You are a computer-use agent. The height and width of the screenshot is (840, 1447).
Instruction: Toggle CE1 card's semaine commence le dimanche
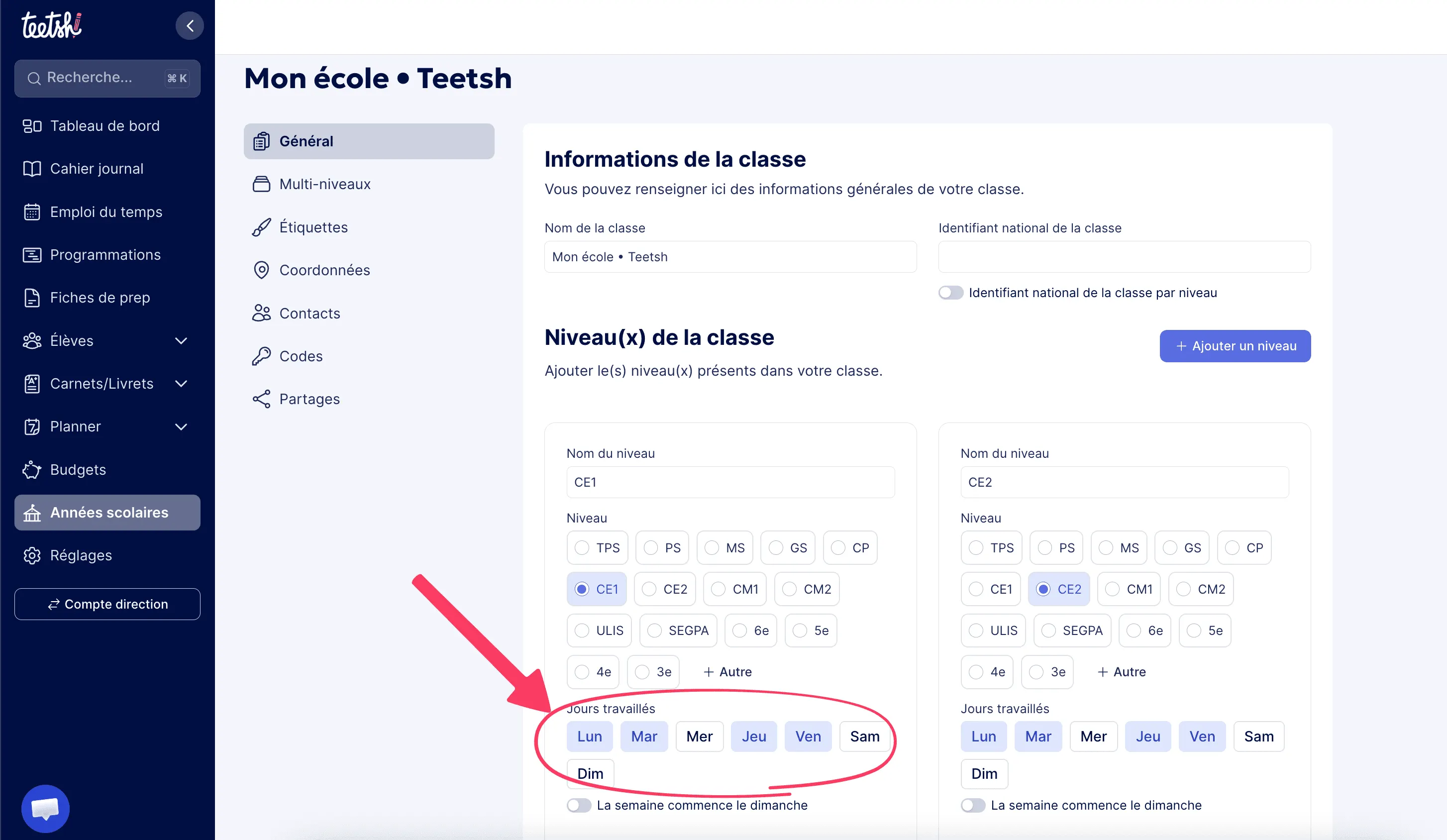pyautogui.click(x=579, y=805)
